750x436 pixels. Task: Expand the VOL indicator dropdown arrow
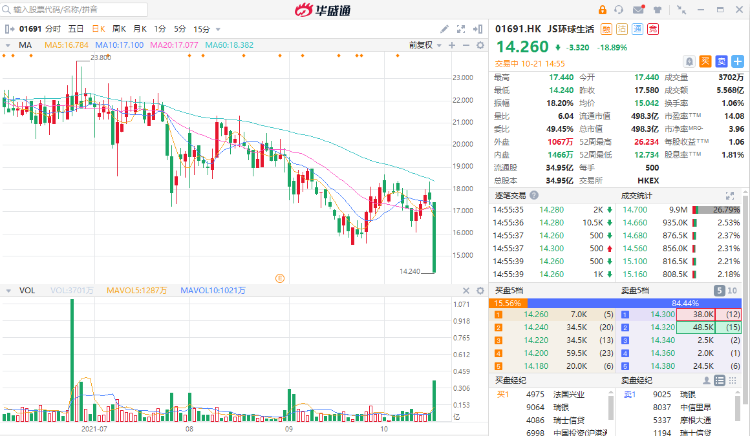(8, 291)
